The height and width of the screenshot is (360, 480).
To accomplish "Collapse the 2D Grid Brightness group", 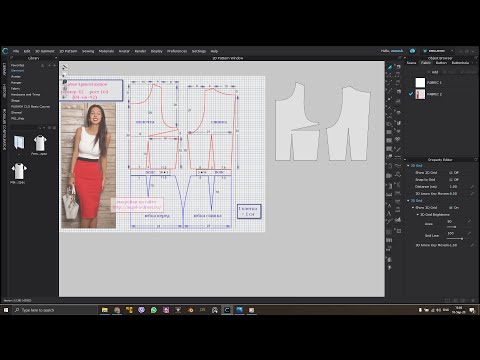I will (x=418, y=214).
